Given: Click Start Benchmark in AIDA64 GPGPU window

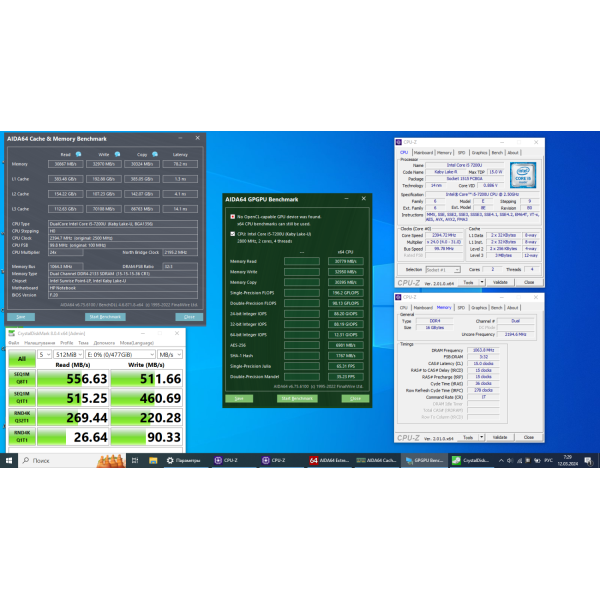Looking at the screenshot, I should click(297, 398).
